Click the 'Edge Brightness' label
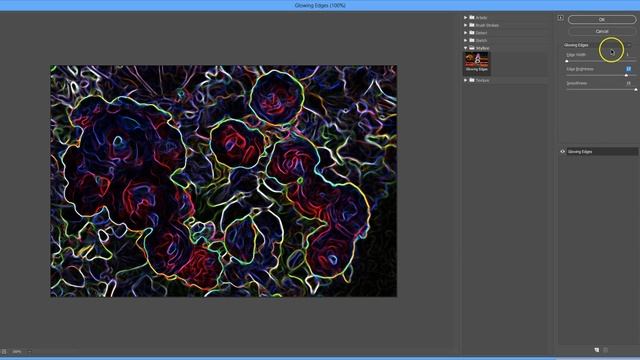This screenshot has height=360, width=640. click(580, 69)
